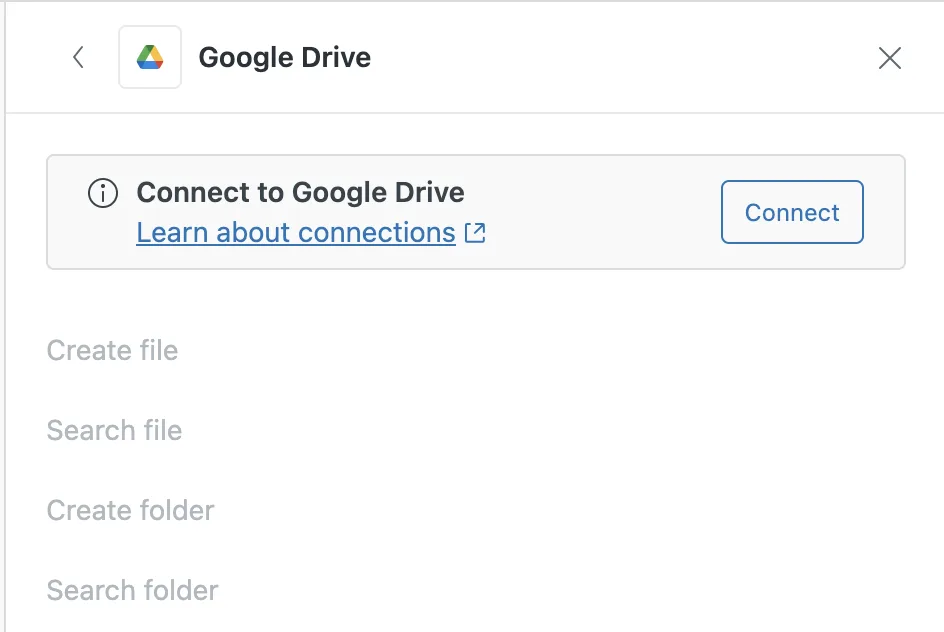
Task: Close the Google Drive panel with the X
Action: 889,58
